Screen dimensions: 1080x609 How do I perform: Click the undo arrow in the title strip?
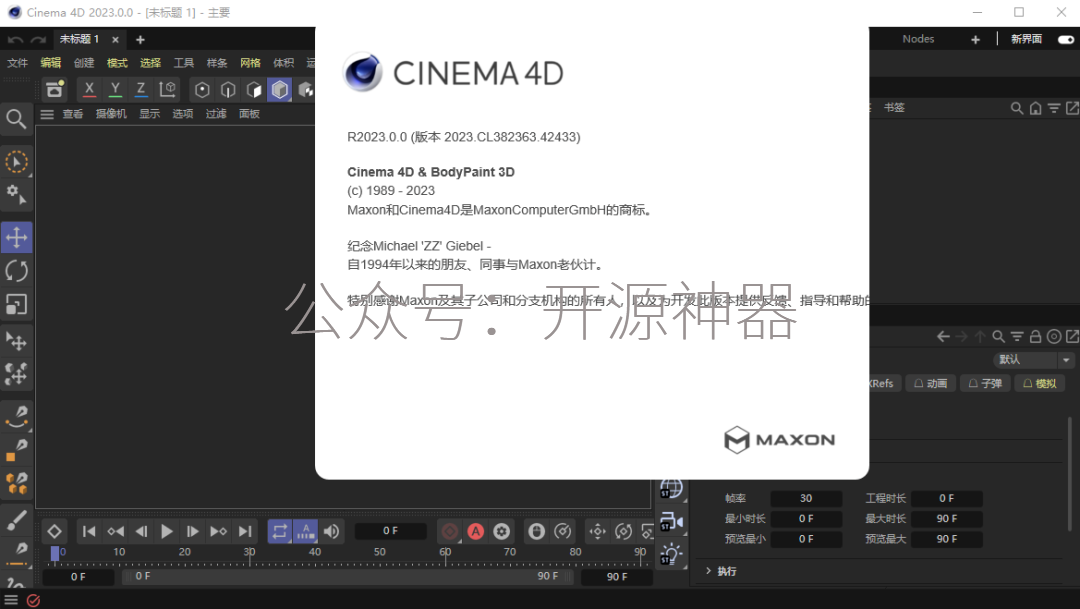point(15,40)
